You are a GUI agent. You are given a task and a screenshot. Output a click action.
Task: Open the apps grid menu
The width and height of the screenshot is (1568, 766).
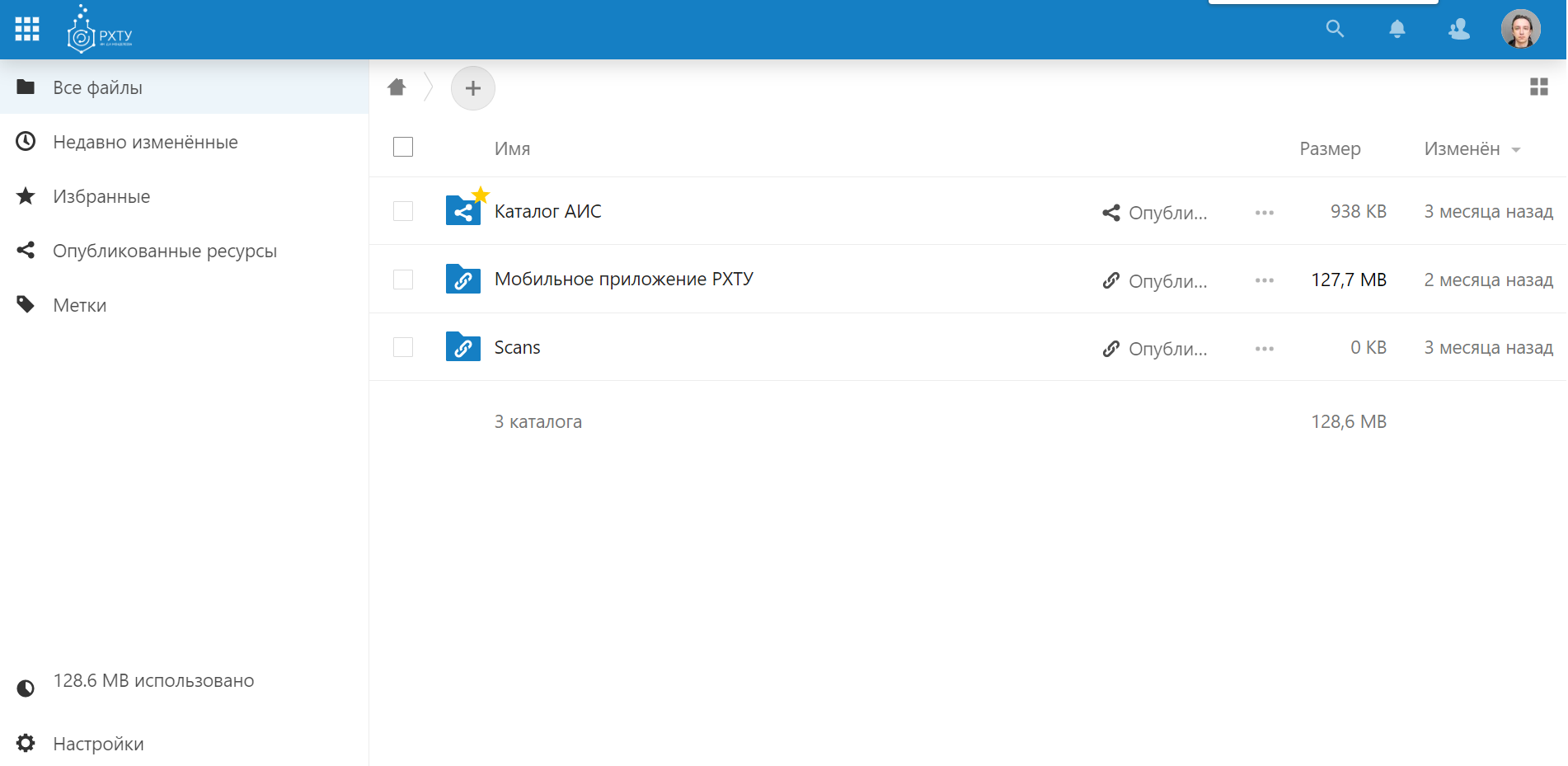tap(27, 29)
